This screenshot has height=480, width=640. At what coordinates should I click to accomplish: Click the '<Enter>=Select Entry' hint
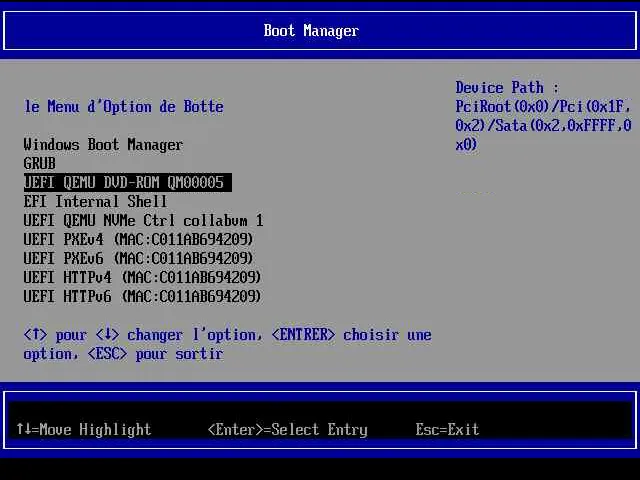pos(288,429)
